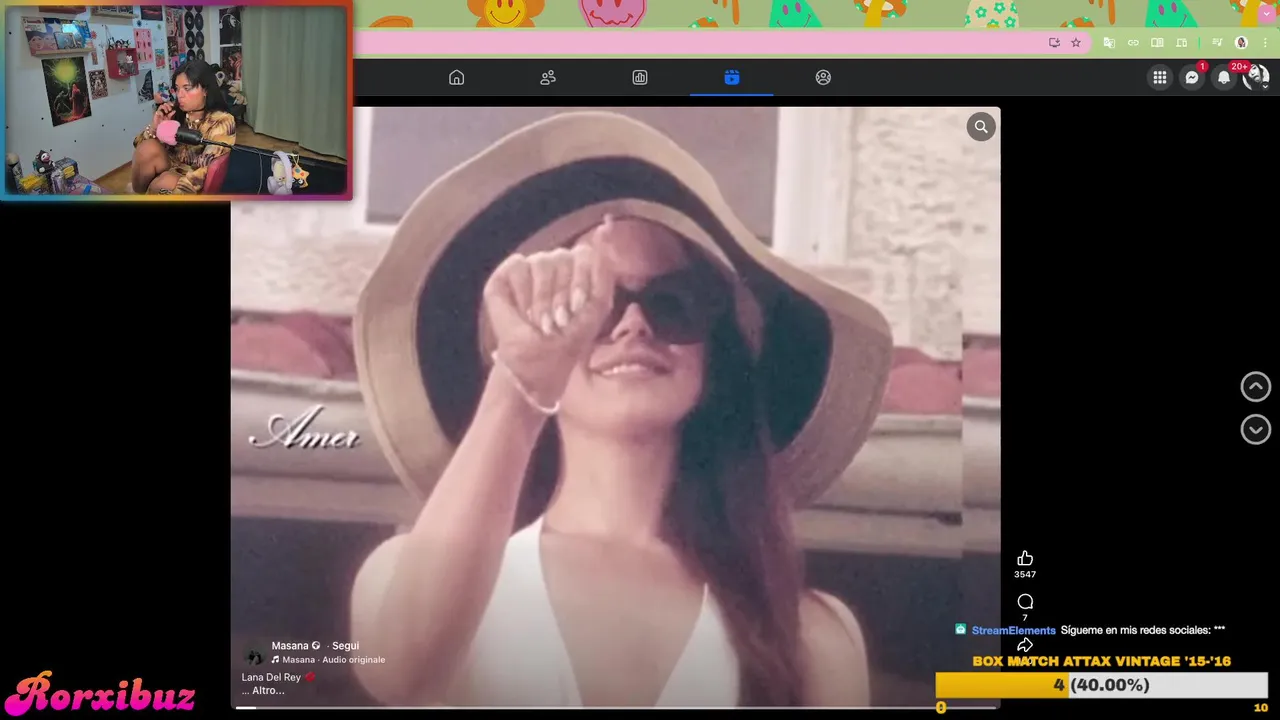Open the Facebook Home tab
Screen dimensions: 1280x720
pyautogui.click(x=456, y=77)
